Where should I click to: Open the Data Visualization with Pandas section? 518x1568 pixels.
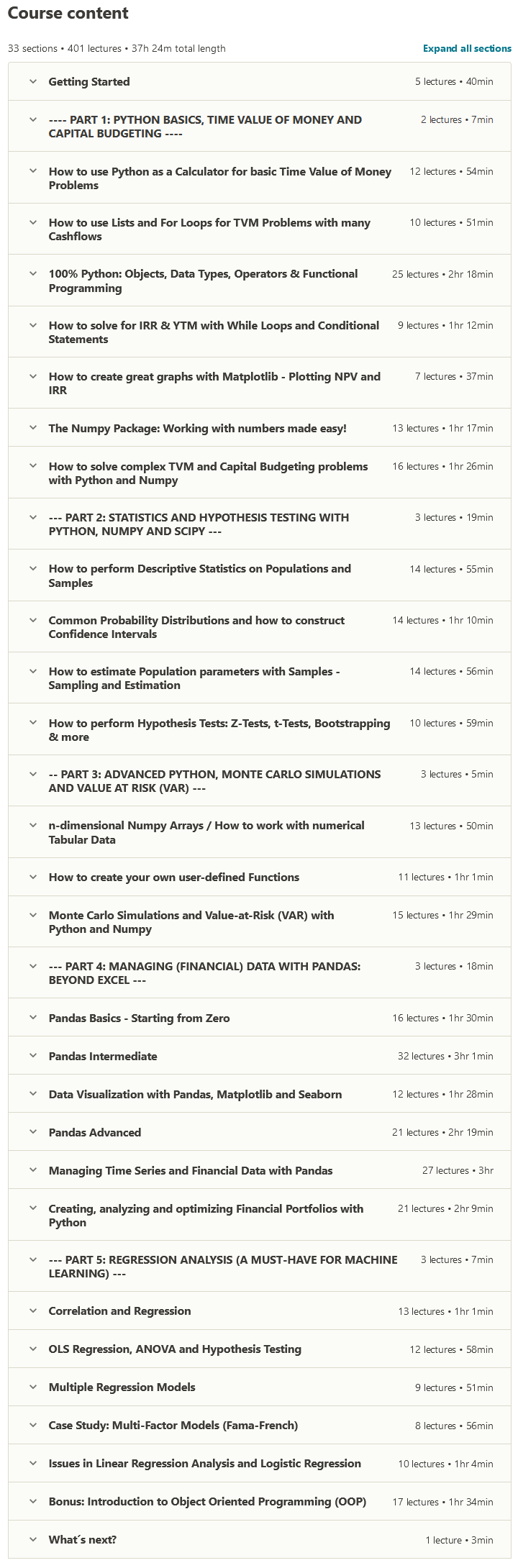[x=195, y=1094]
